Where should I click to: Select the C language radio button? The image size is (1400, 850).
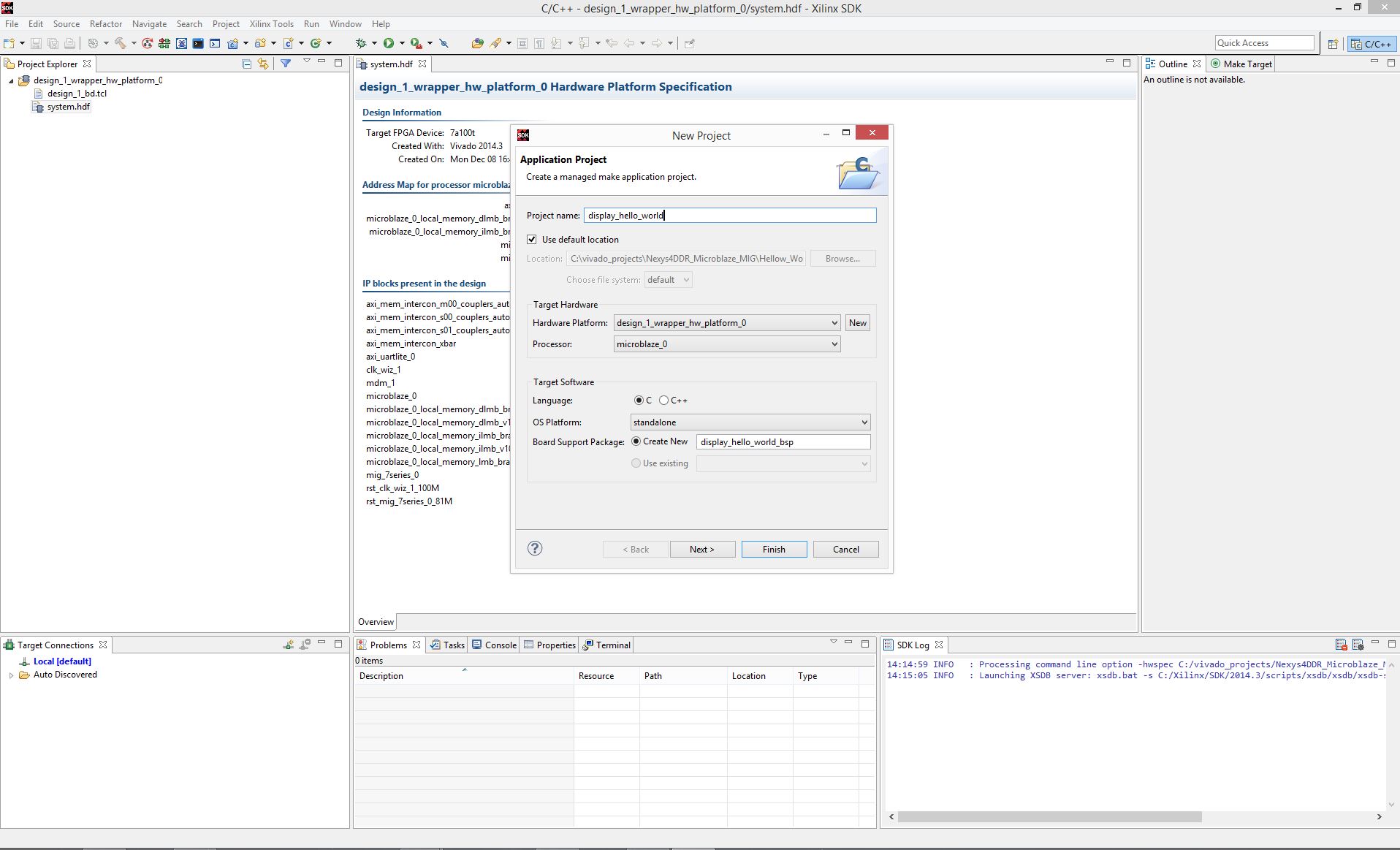pos(639,400)
